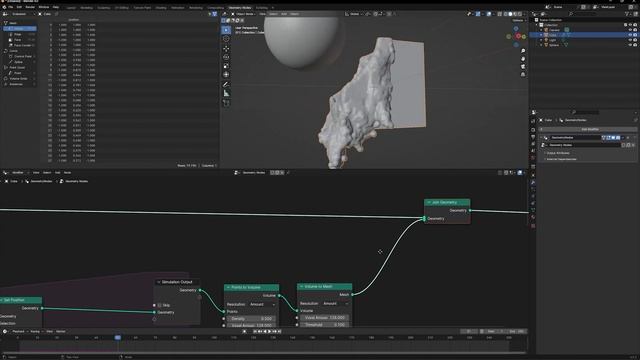Select the Sphere object in the outliner
This screenshot has height=360, width=640.
554,45
